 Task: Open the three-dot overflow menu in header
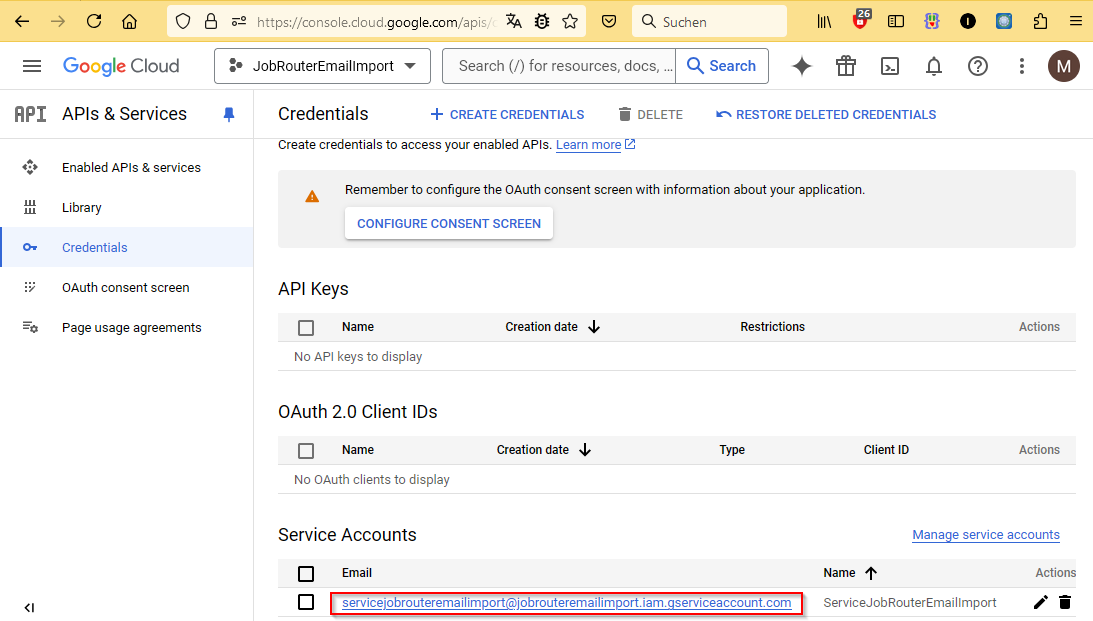tap(1021, 66)
